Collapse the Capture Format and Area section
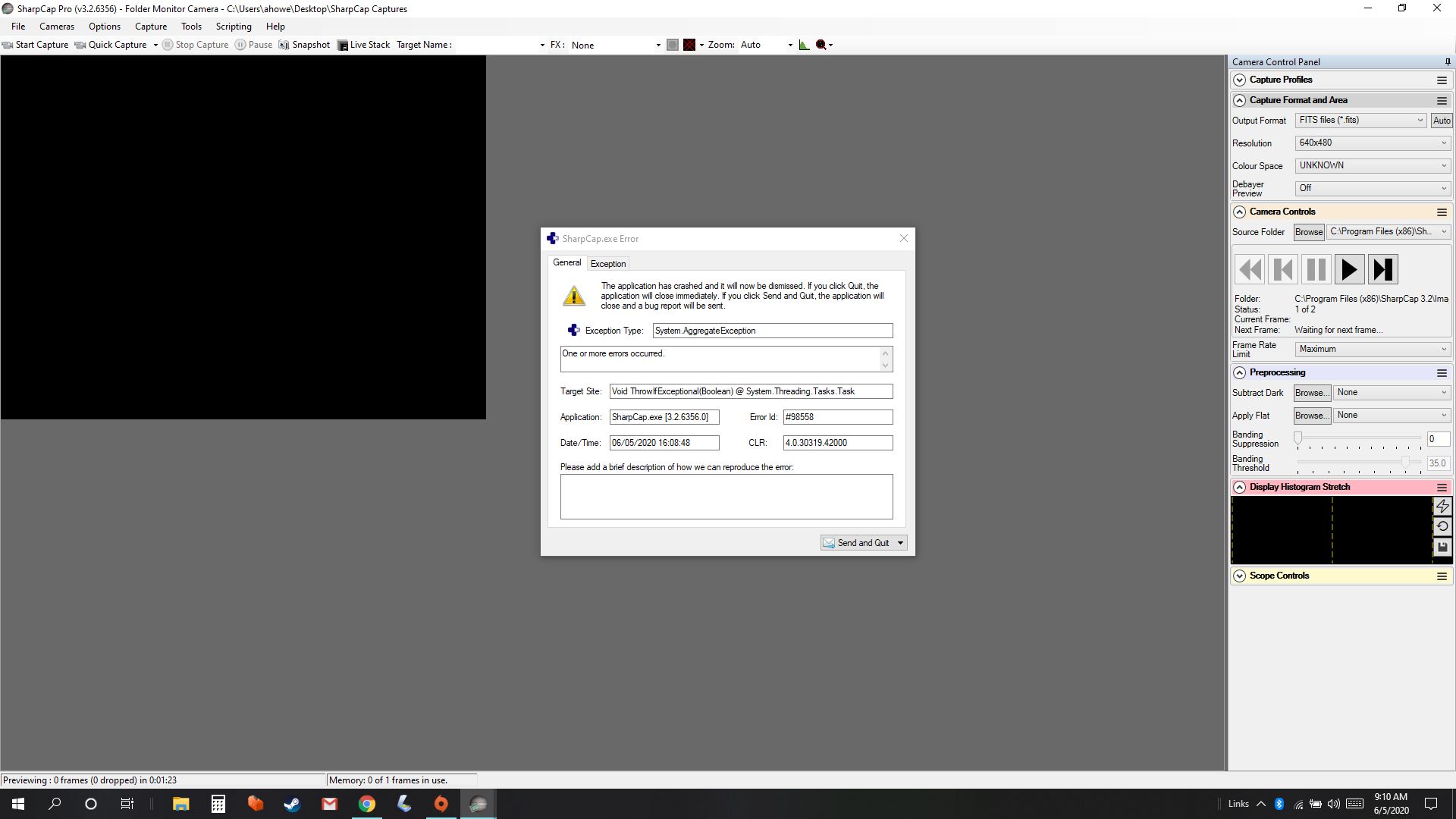This screenshot has width=1456, height=819. pos(1239,100)
